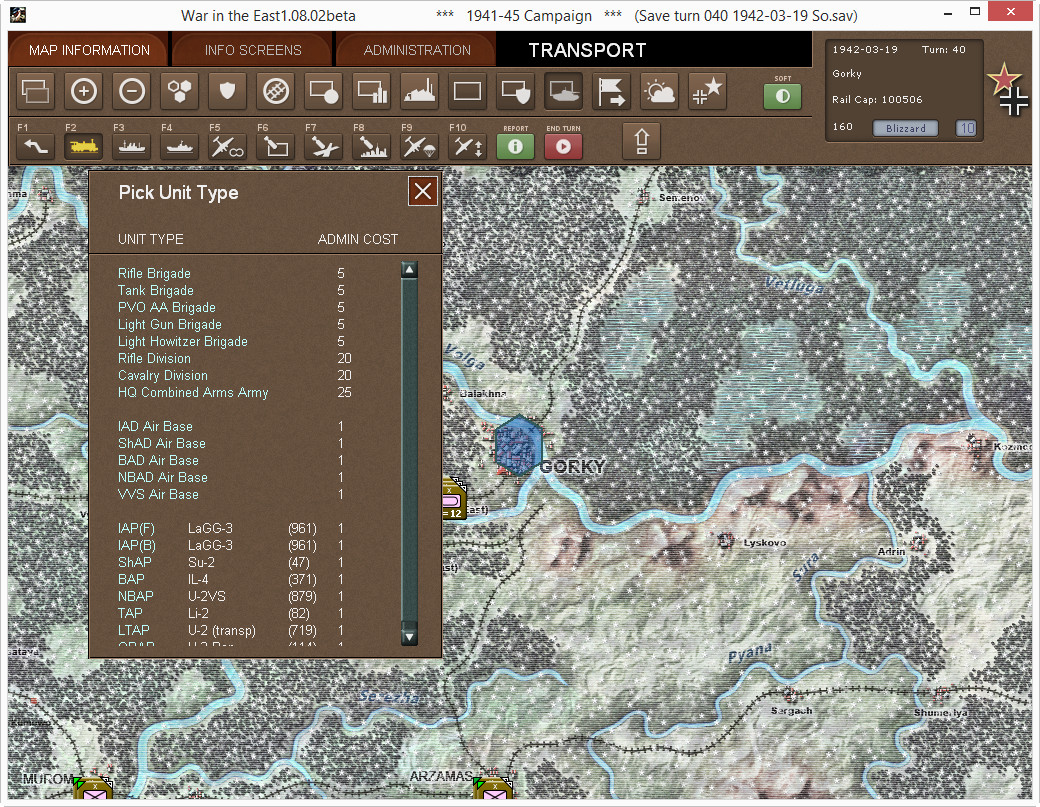Select F6 mode icon

pyautogui.click(x=276, y=146)
